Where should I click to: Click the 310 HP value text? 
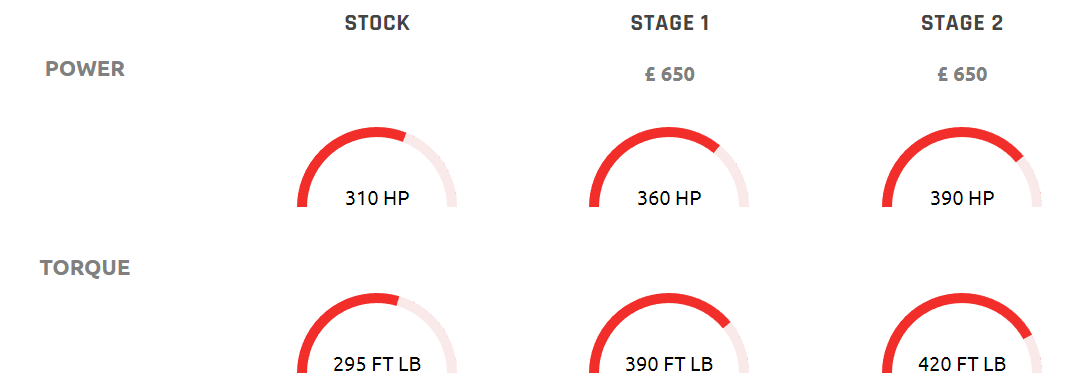click(x=377, y=198)
